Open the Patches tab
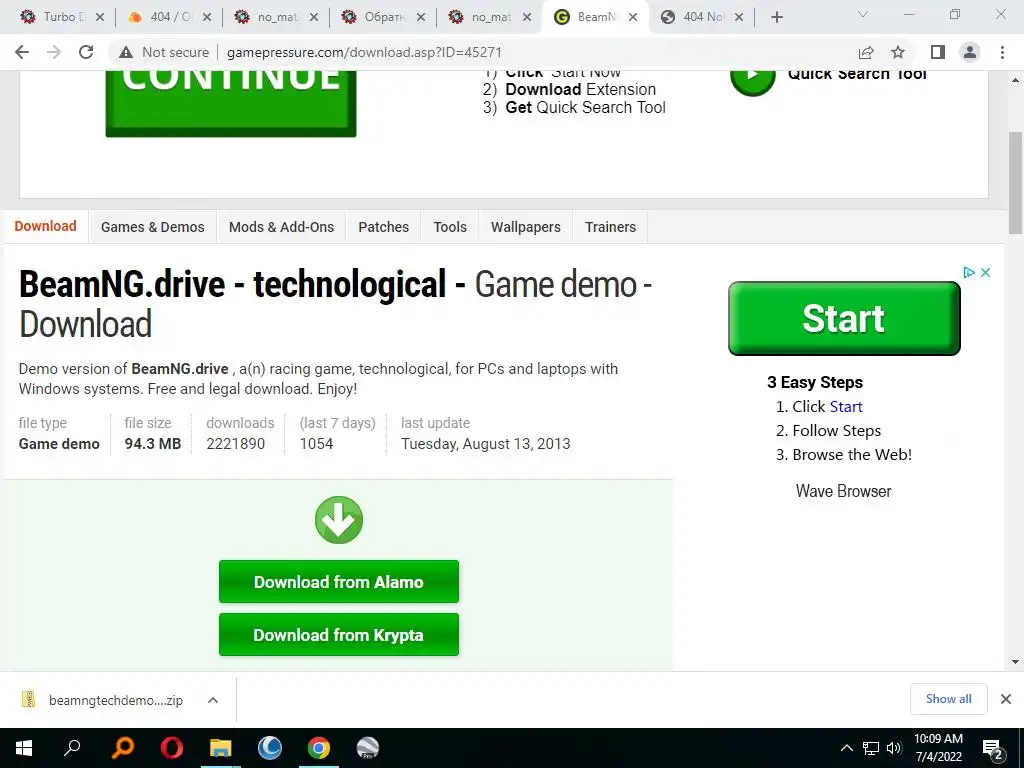 click(383, 227)
